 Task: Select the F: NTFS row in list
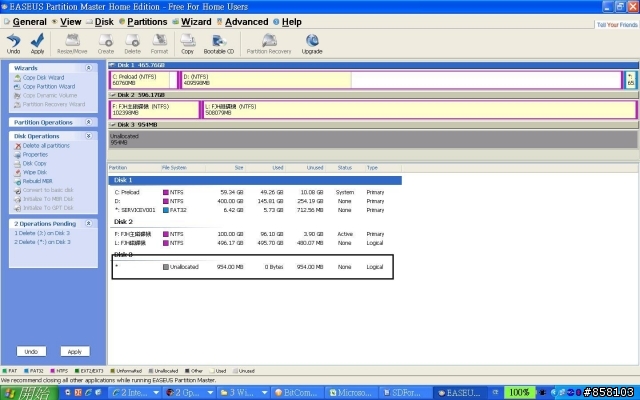coord(255,234)
